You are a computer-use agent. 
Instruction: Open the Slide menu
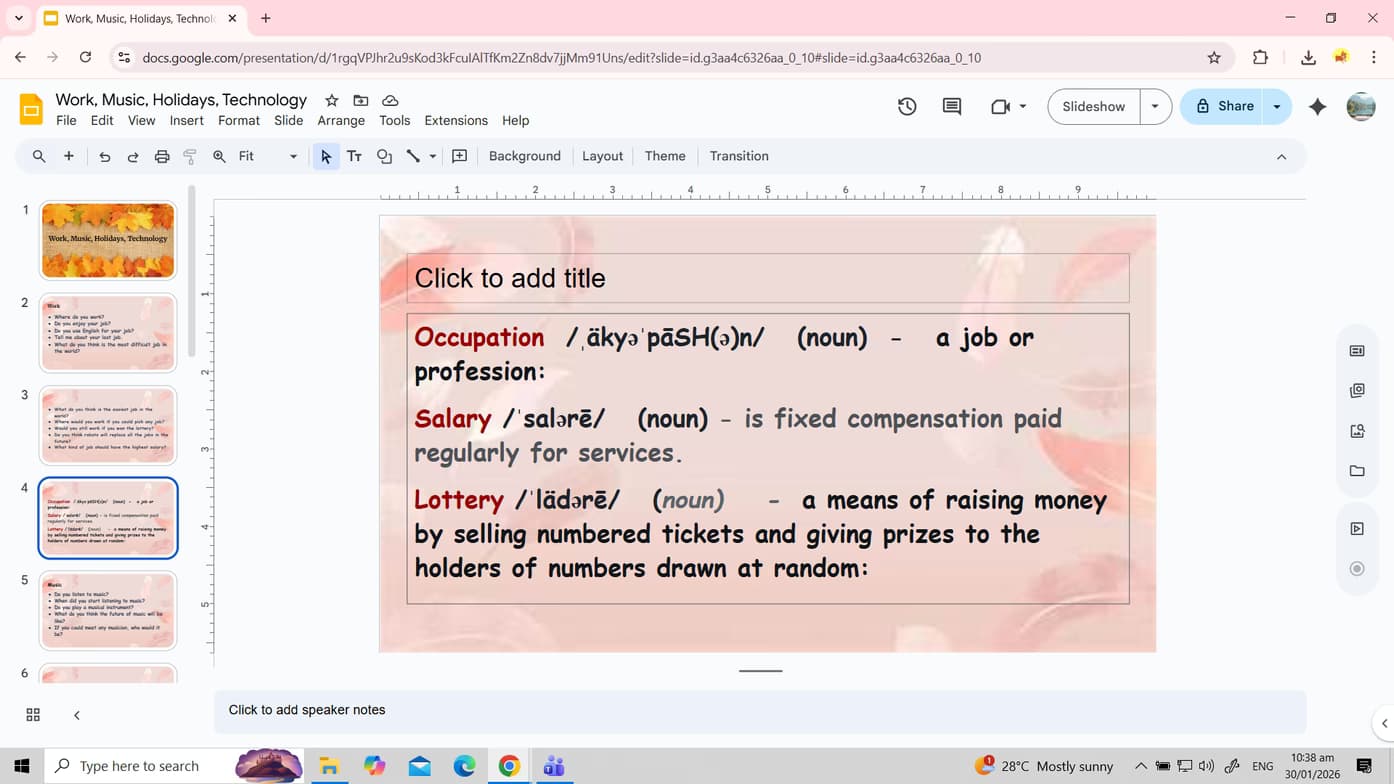point(288,120)
